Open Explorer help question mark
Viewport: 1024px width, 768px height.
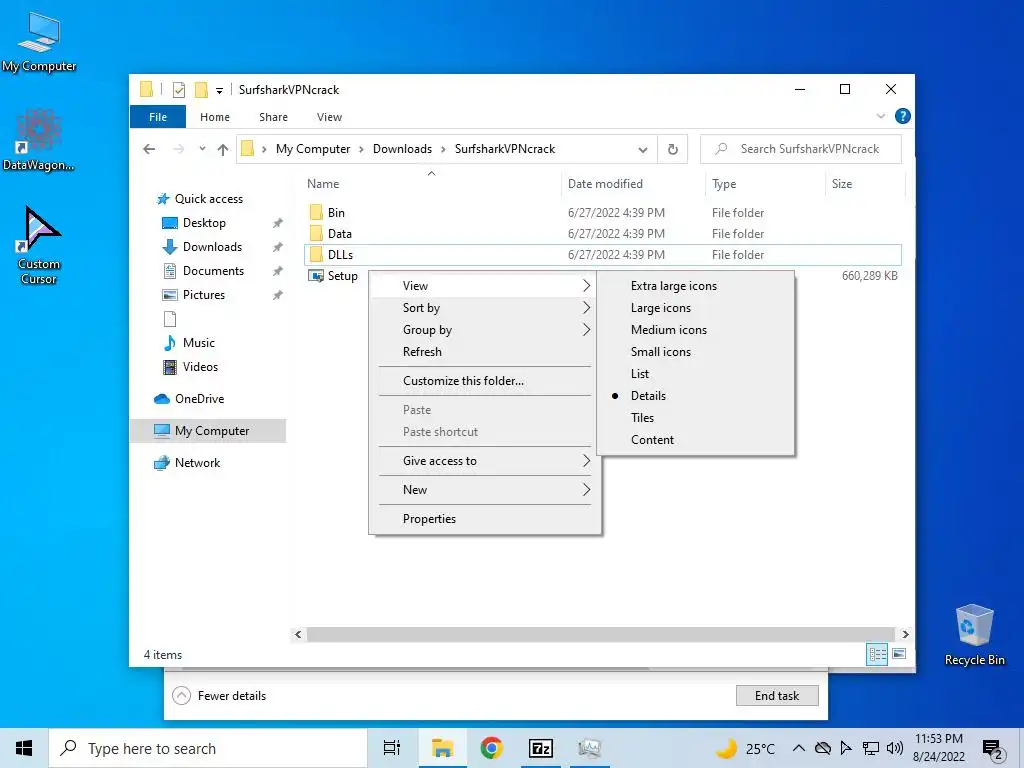[903, 116]
